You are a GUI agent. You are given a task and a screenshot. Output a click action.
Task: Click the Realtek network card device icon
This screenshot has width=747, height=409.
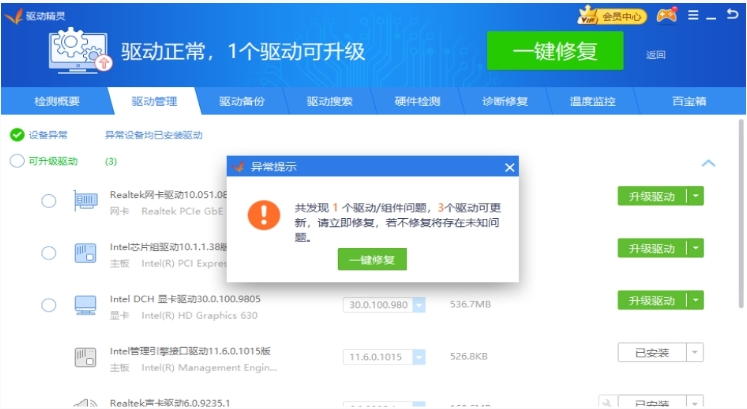86,201
